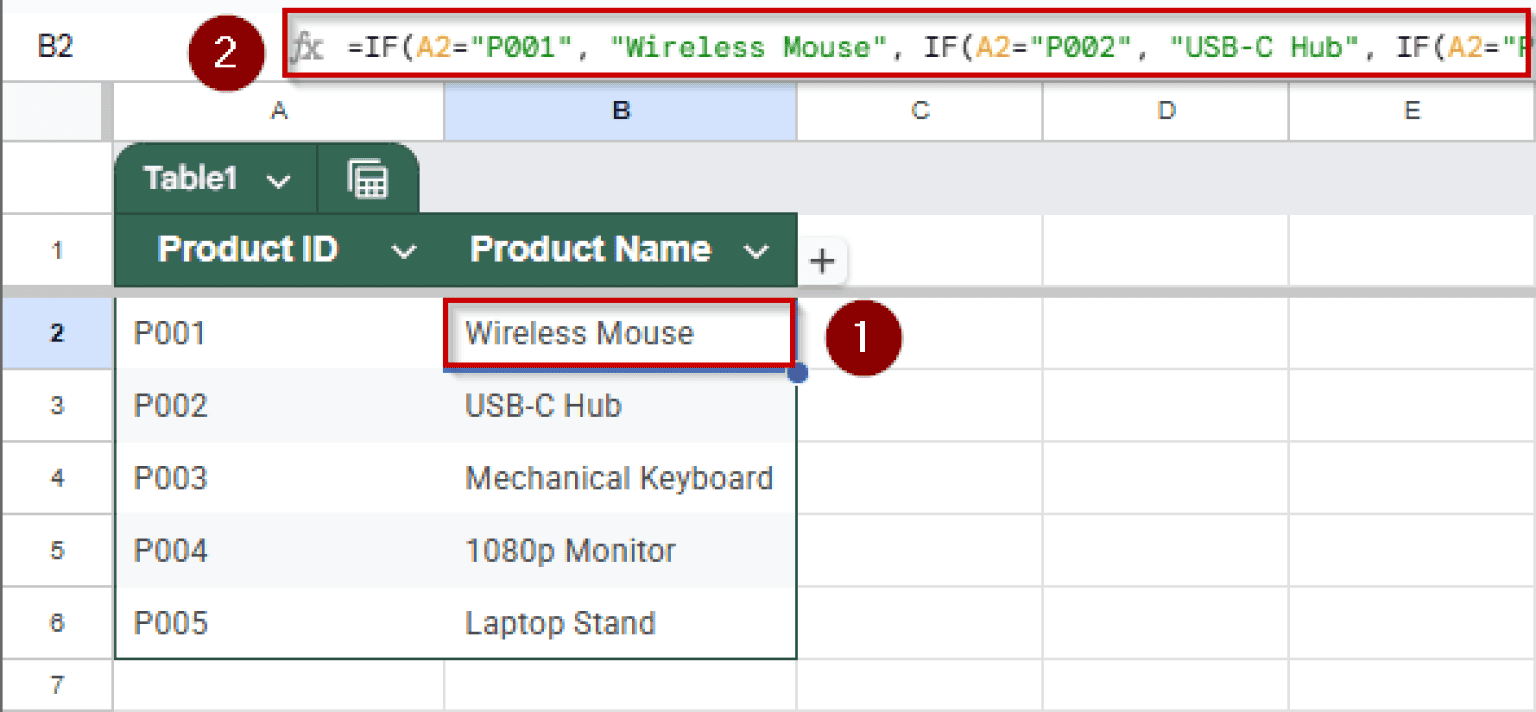Select column D header
The image size is (1536, 712).
tap(1166, 112)
